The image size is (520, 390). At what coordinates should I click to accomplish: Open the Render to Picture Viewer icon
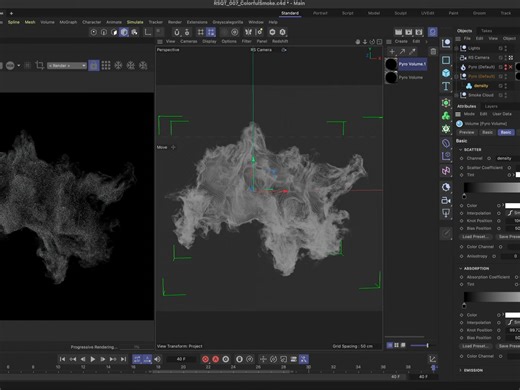click(408, 32)
